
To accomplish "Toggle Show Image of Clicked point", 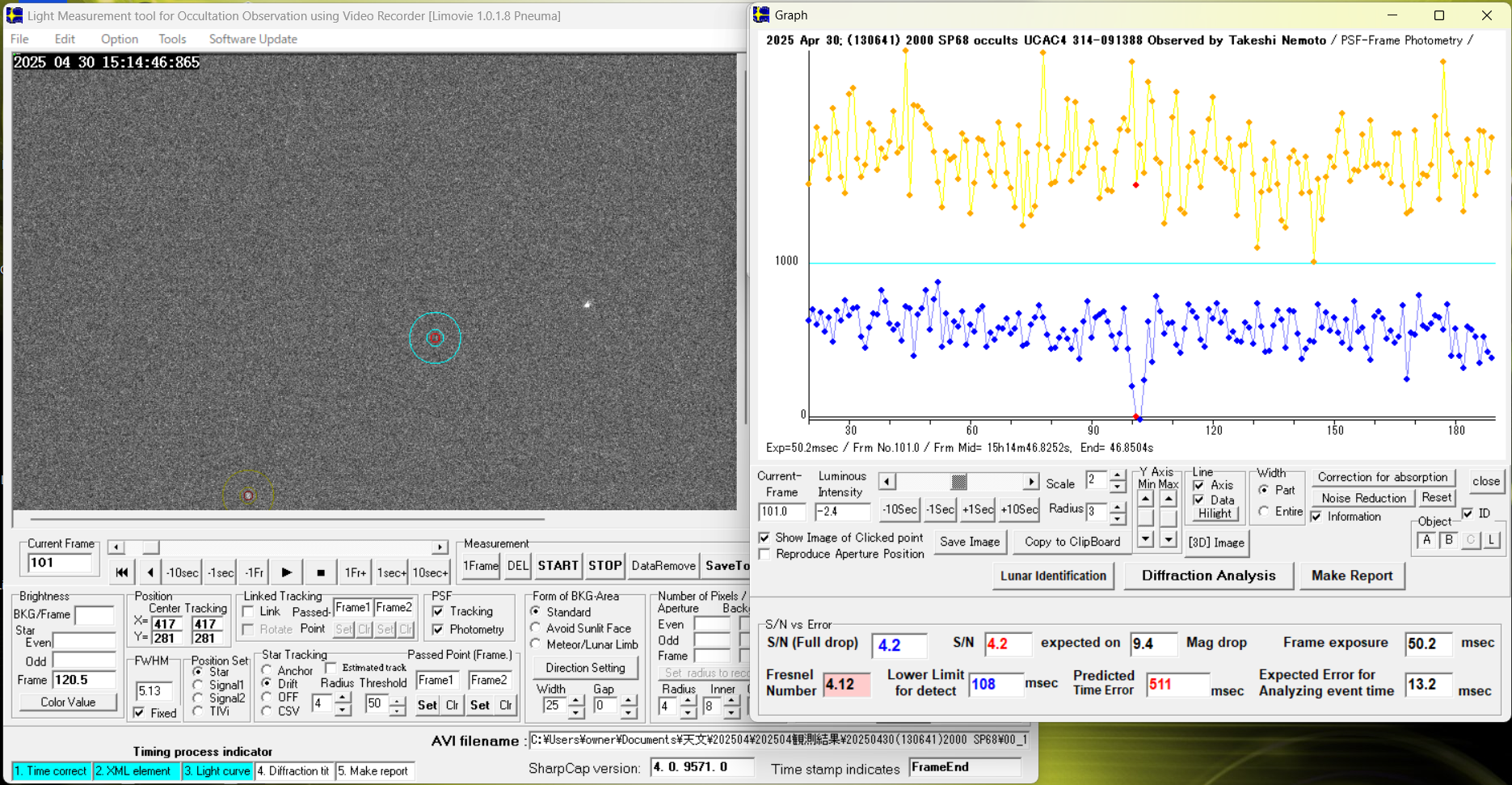I will [764, 538].
